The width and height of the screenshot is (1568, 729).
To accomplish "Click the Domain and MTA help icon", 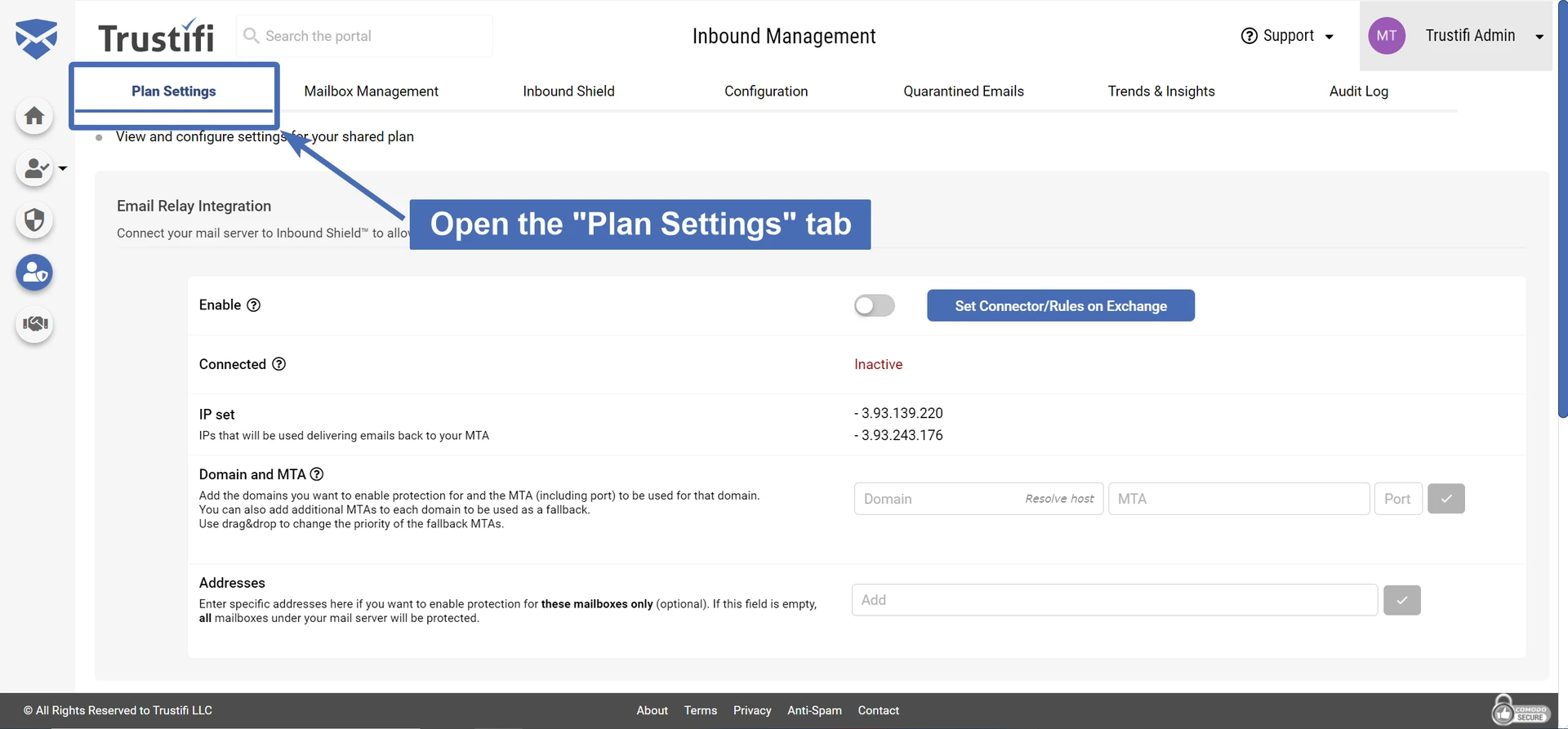I will [x=317, y=474].
